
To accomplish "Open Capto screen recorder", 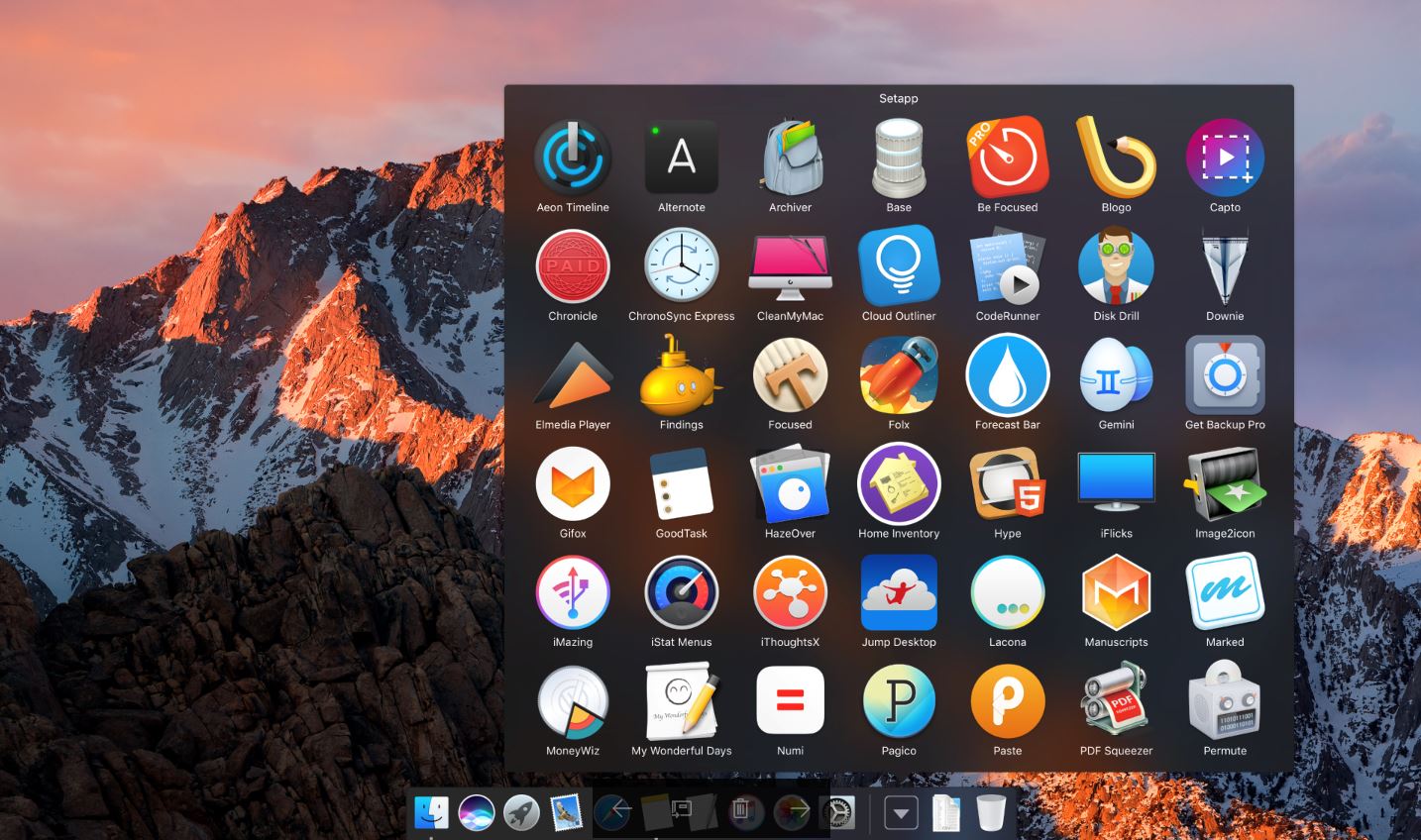I will (x=1225, y=157).
